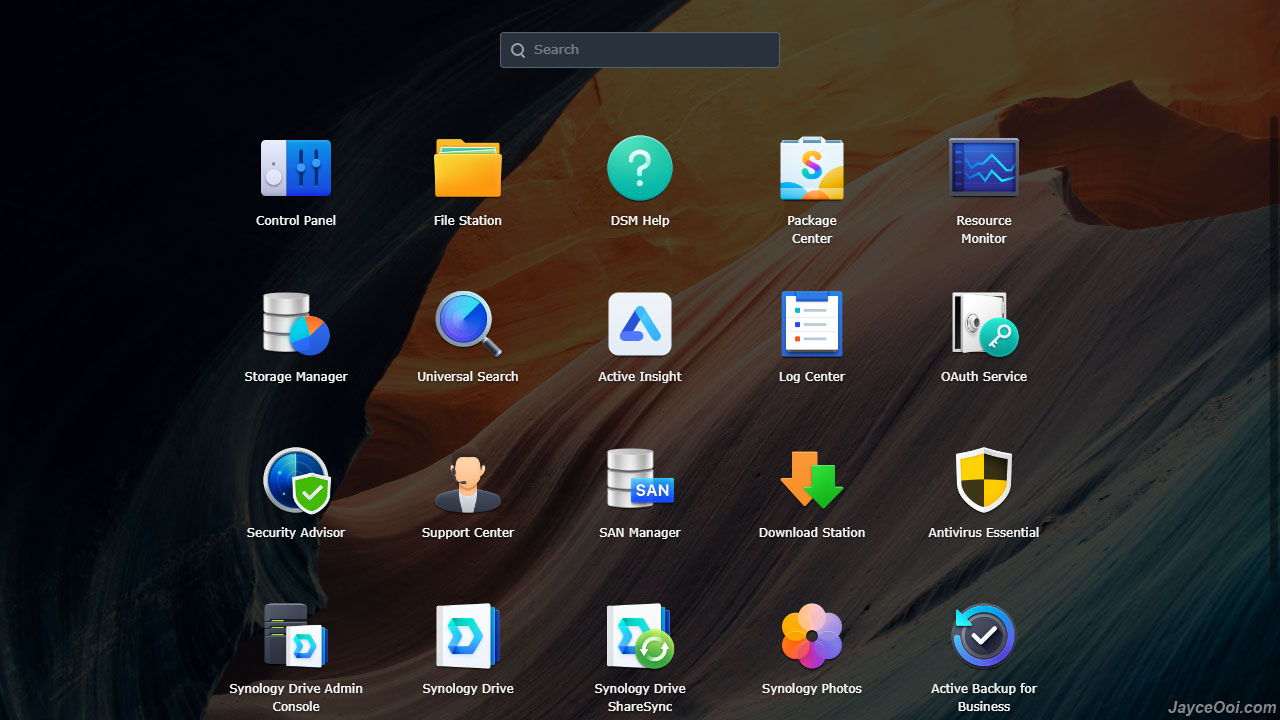Click the magnifier icon in search box
The image size is (1280, 720).
tap(518, 50)
